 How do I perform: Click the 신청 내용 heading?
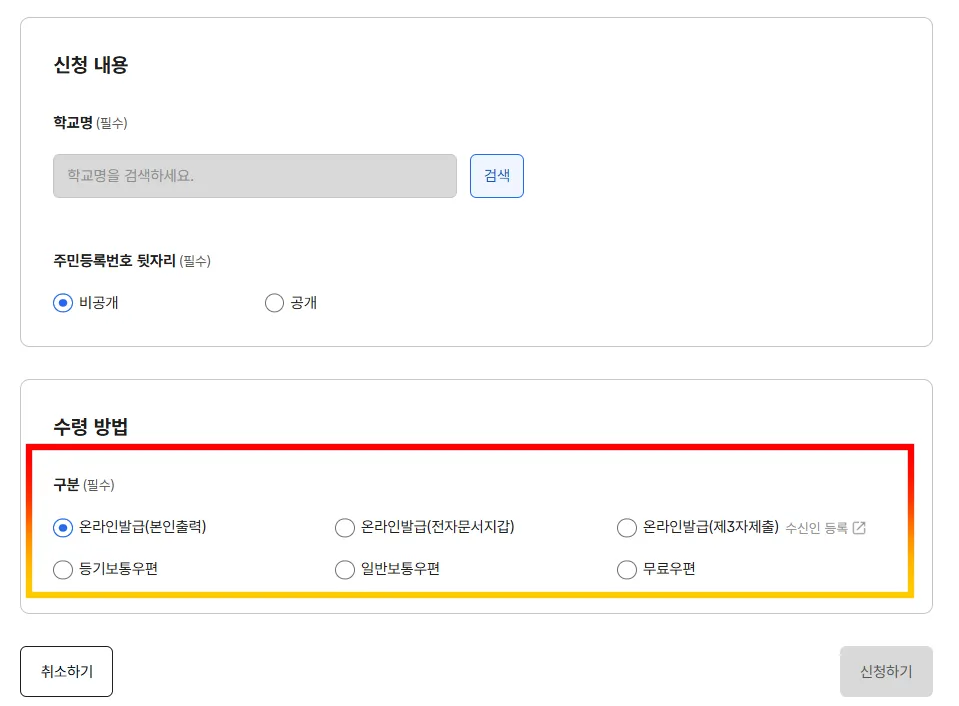[x=91, y=65]
